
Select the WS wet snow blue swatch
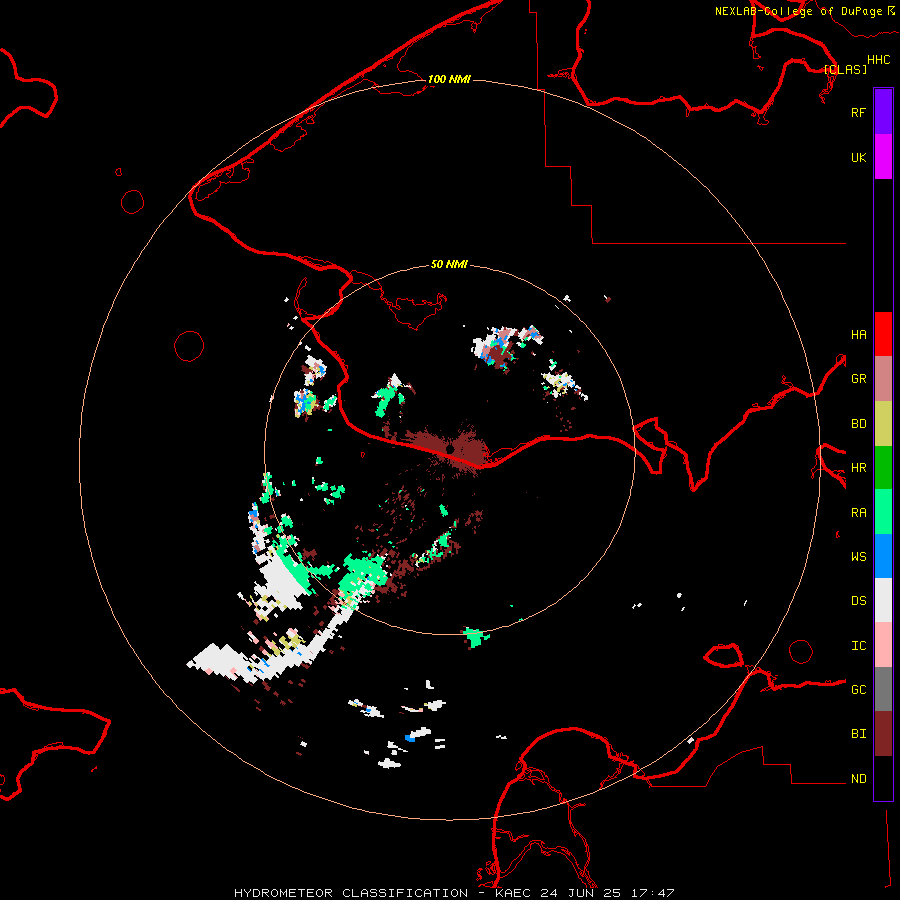coord(883,556)
